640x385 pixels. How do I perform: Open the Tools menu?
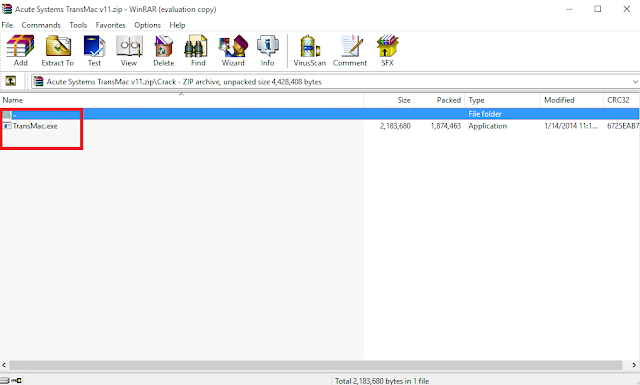tap(78, 25)
